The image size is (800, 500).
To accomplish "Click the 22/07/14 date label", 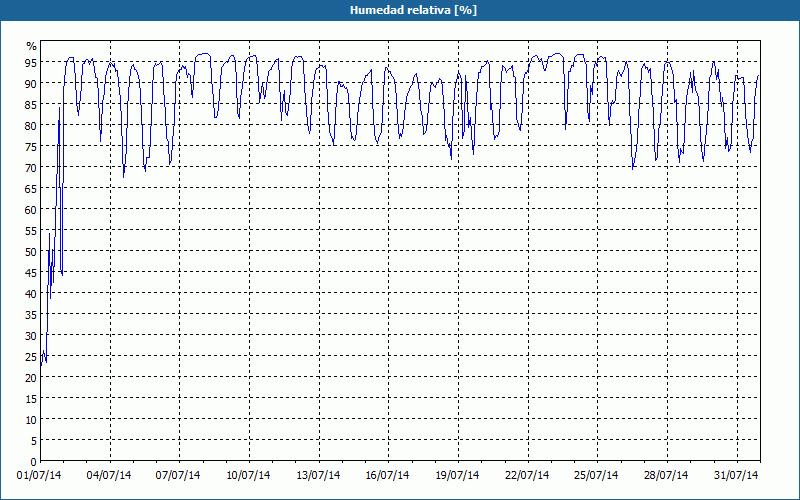I will 527,476.
